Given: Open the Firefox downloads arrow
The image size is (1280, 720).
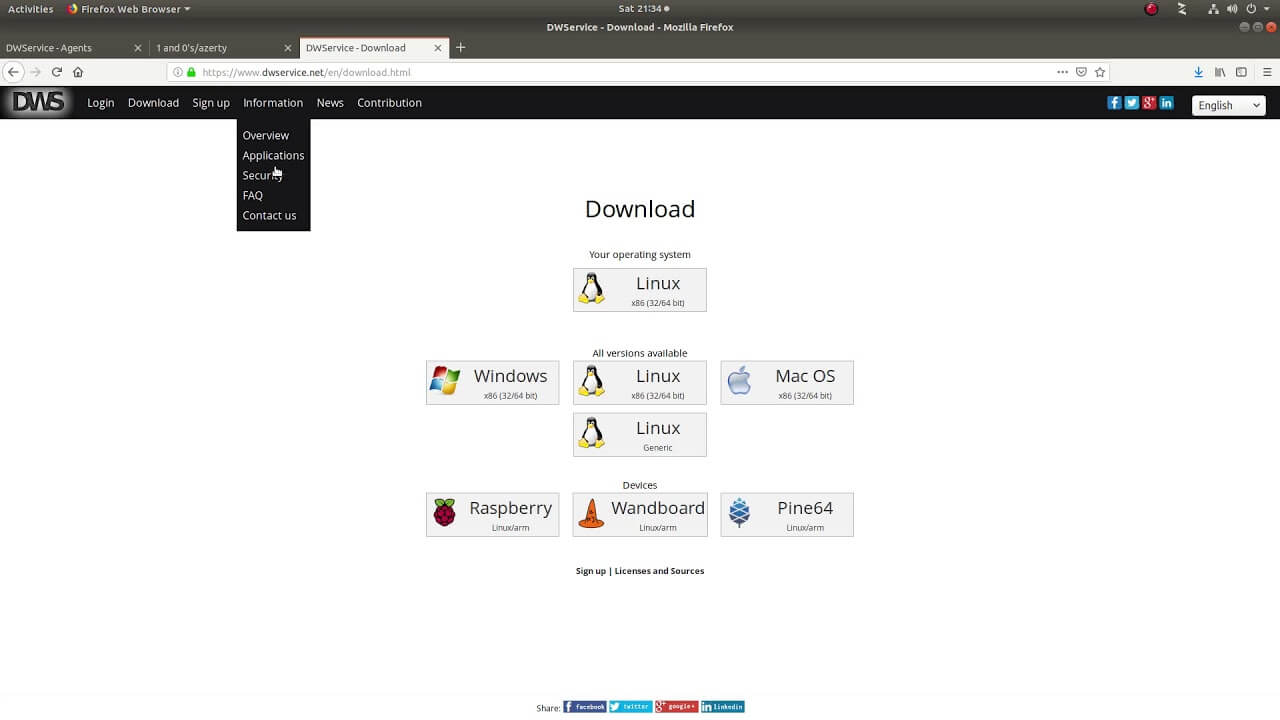Looking at the screenshot, I should 1198,72.
